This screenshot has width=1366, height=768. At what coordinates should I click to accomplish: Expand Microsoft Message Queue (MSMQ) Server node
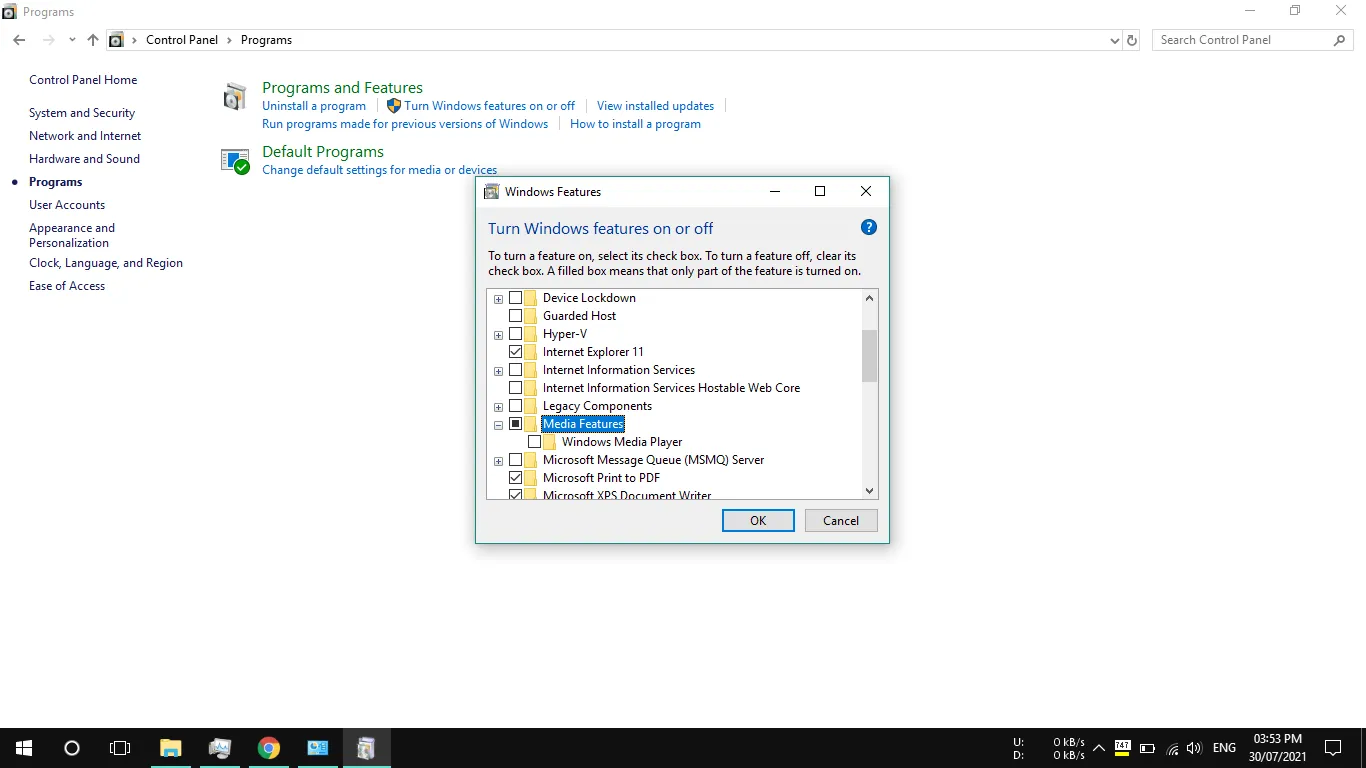498,461
